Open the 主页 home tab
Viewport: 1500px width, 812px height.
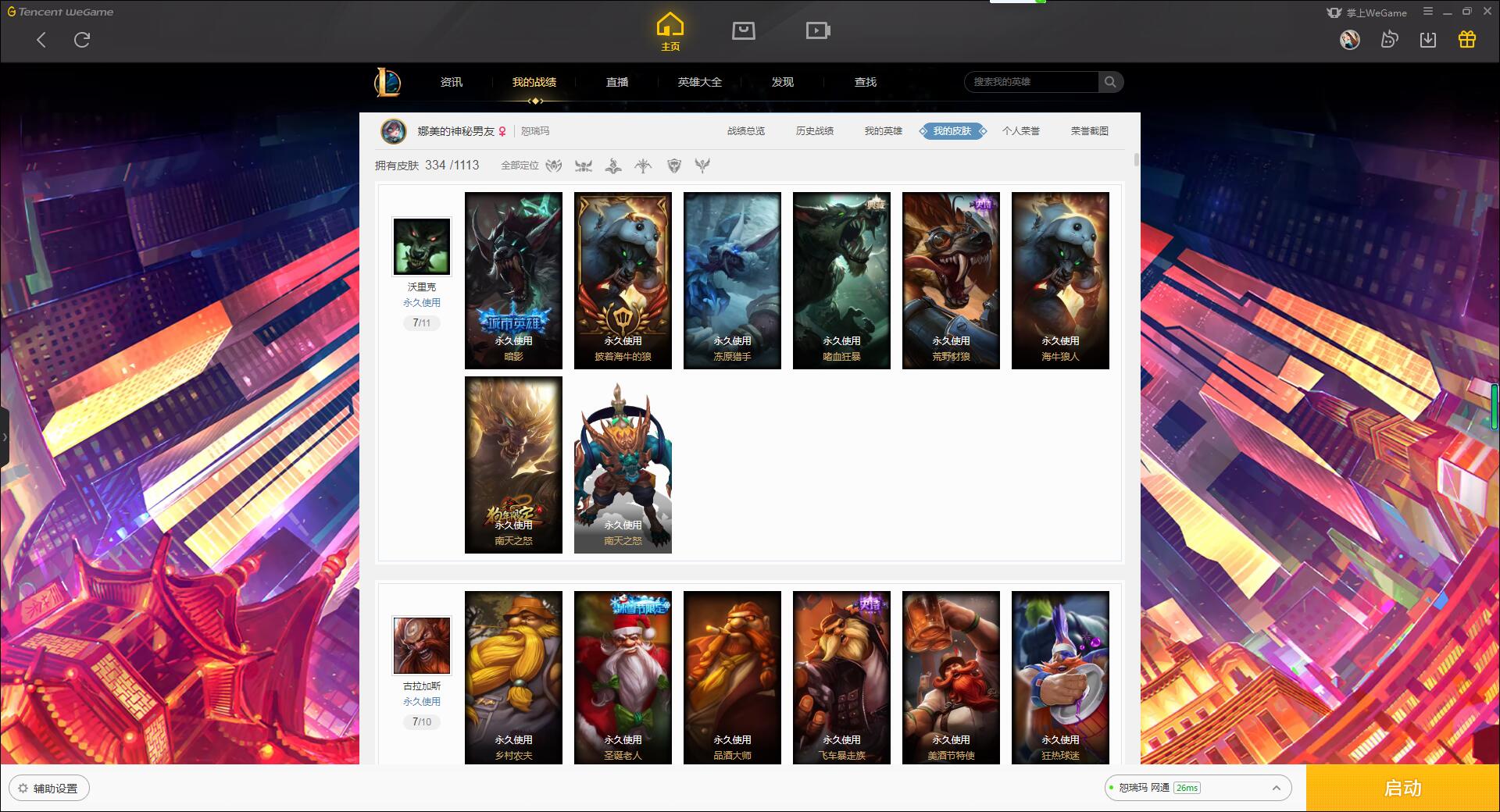pos(670,32)
